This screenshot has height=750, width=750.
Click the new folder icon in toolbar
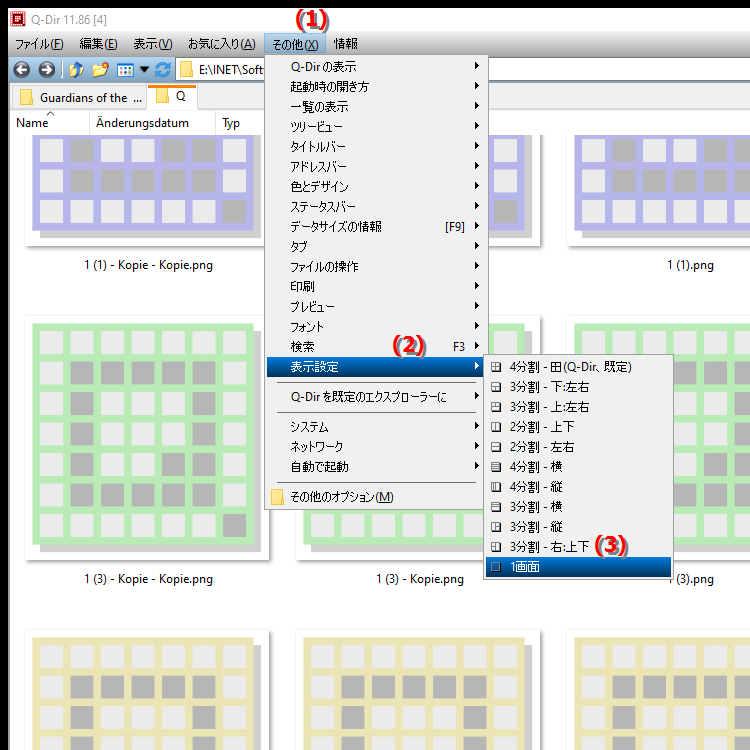click(x=100, y=70)
